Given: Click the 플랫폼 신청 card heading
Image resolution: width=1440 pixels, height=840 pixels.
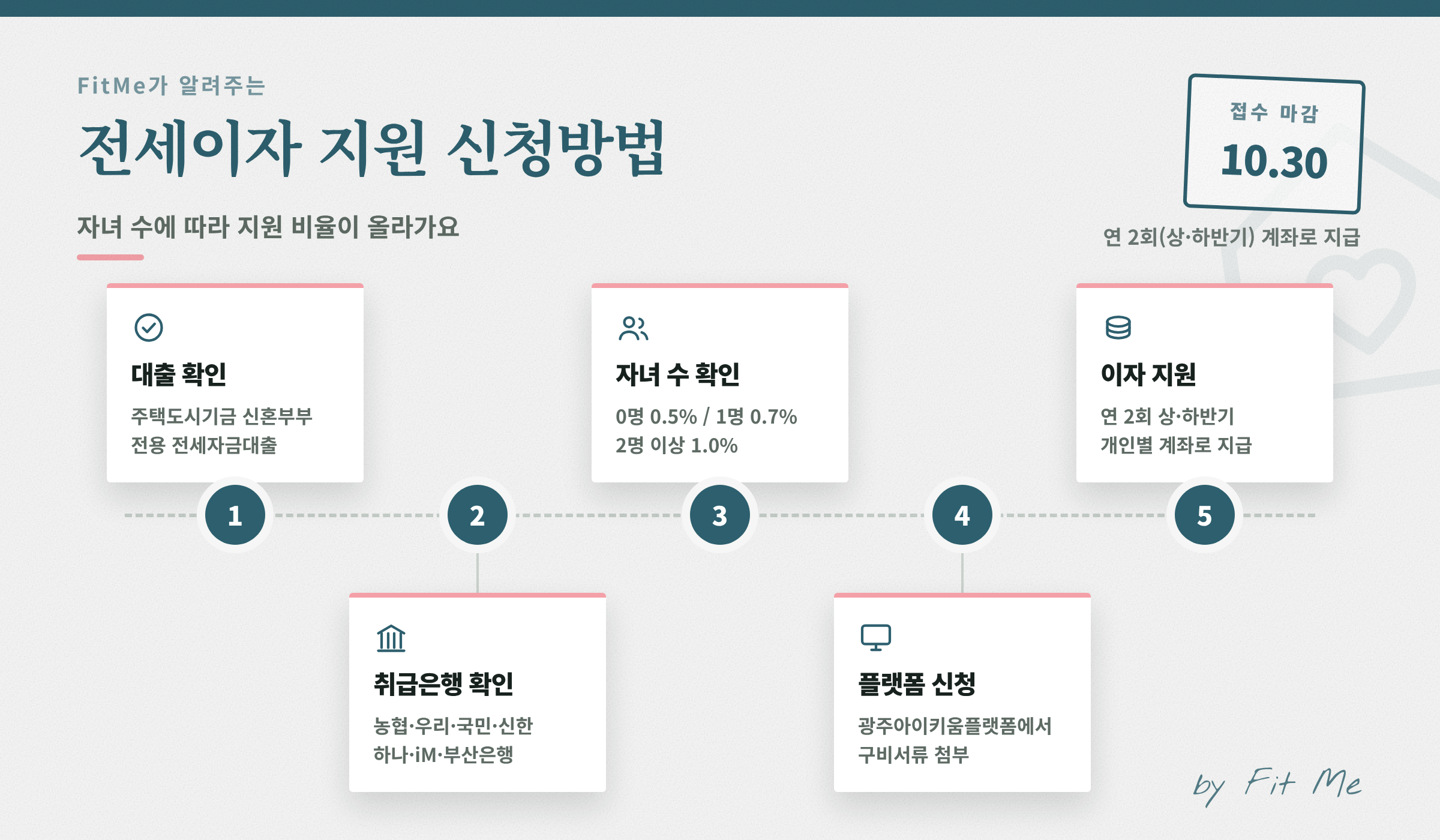Looking at the screenshot, I should 917,684.
